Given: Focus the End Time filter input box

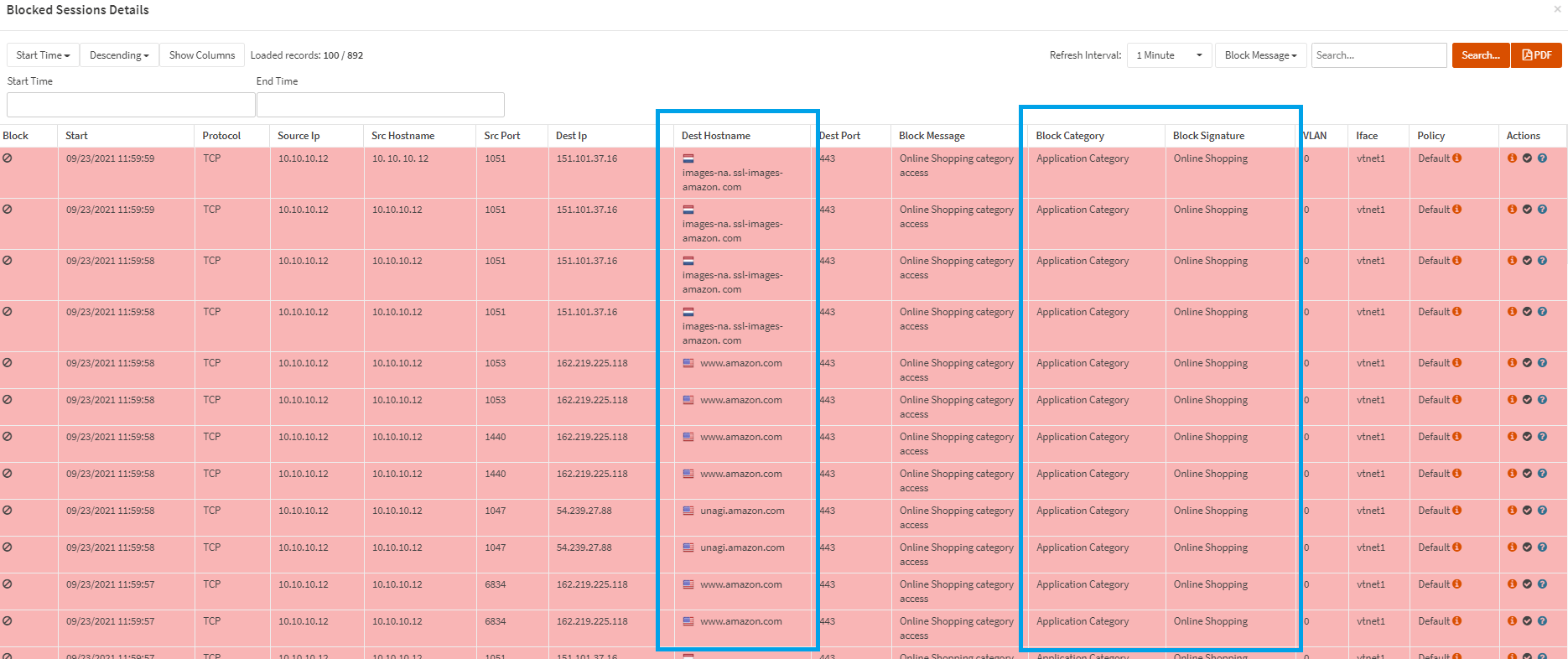Looking at the screenshot, I should (380, 105).
